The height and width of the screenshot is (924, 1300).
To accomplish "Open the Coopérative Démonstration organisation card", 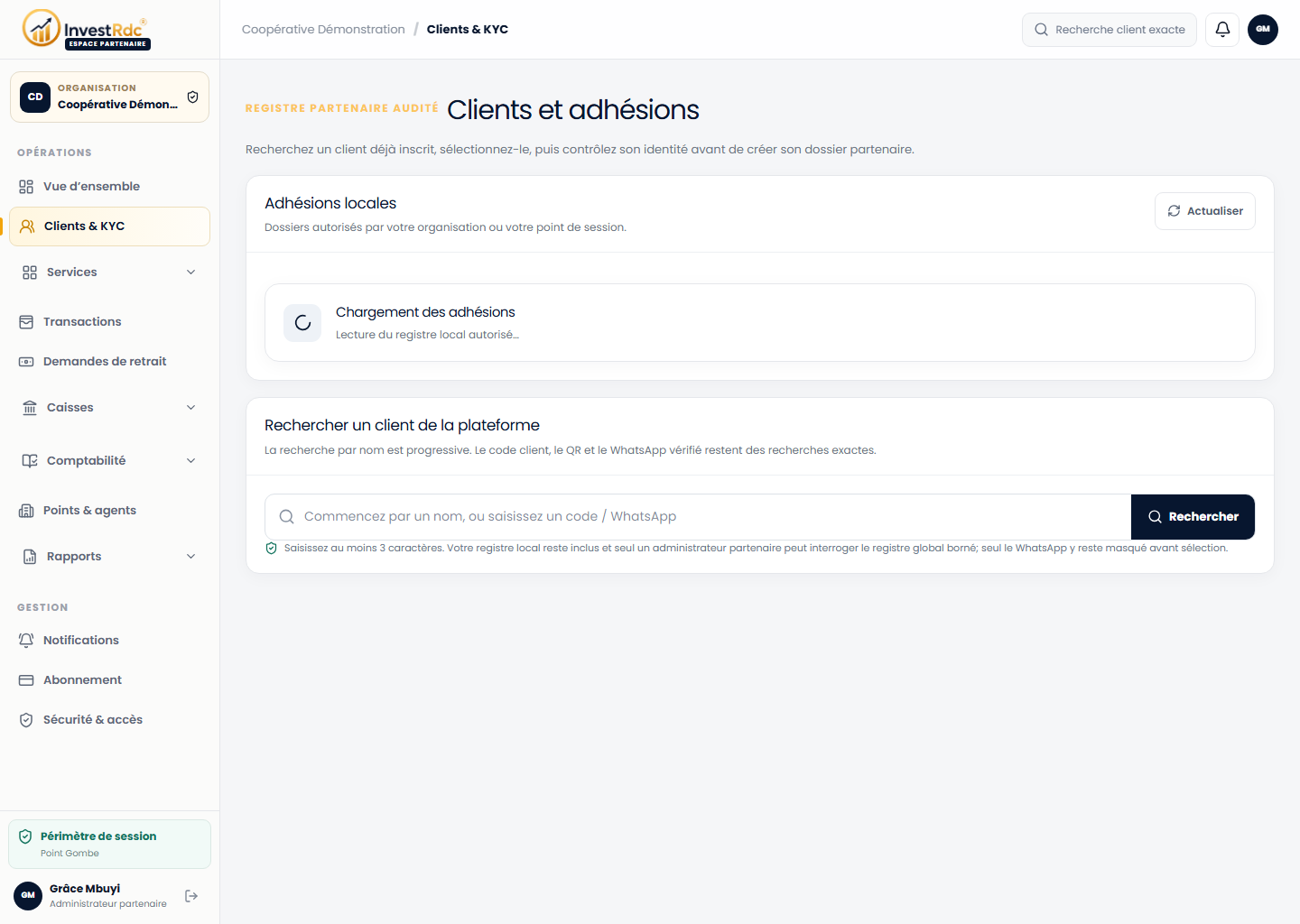I will click(x=109, y=97).
